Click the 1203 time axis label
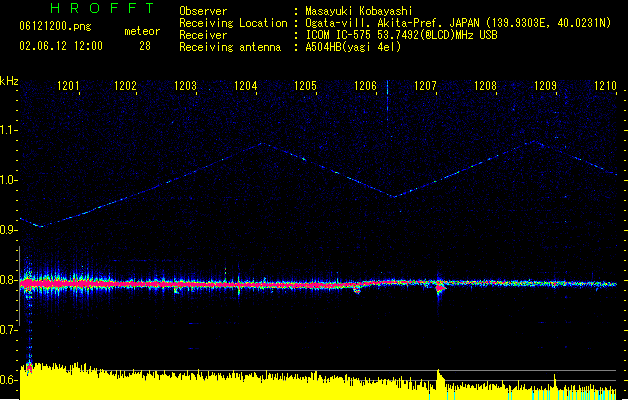This screenshot has height=400, width=629. [x=185, y=86]
